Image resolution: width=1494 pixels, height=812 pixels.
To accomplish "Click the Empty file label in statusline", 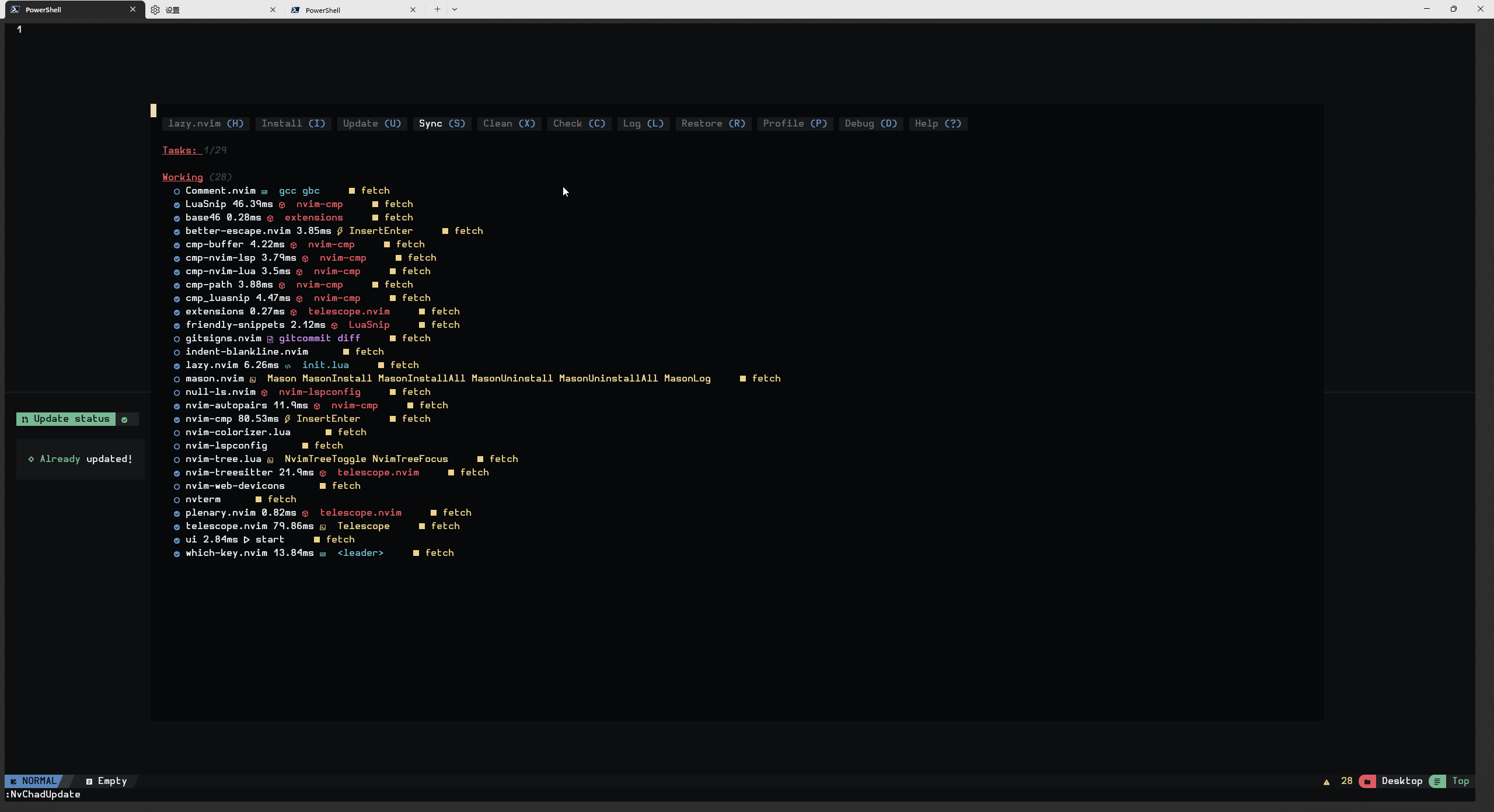I will pyautogui.click(x=112, y=781).
